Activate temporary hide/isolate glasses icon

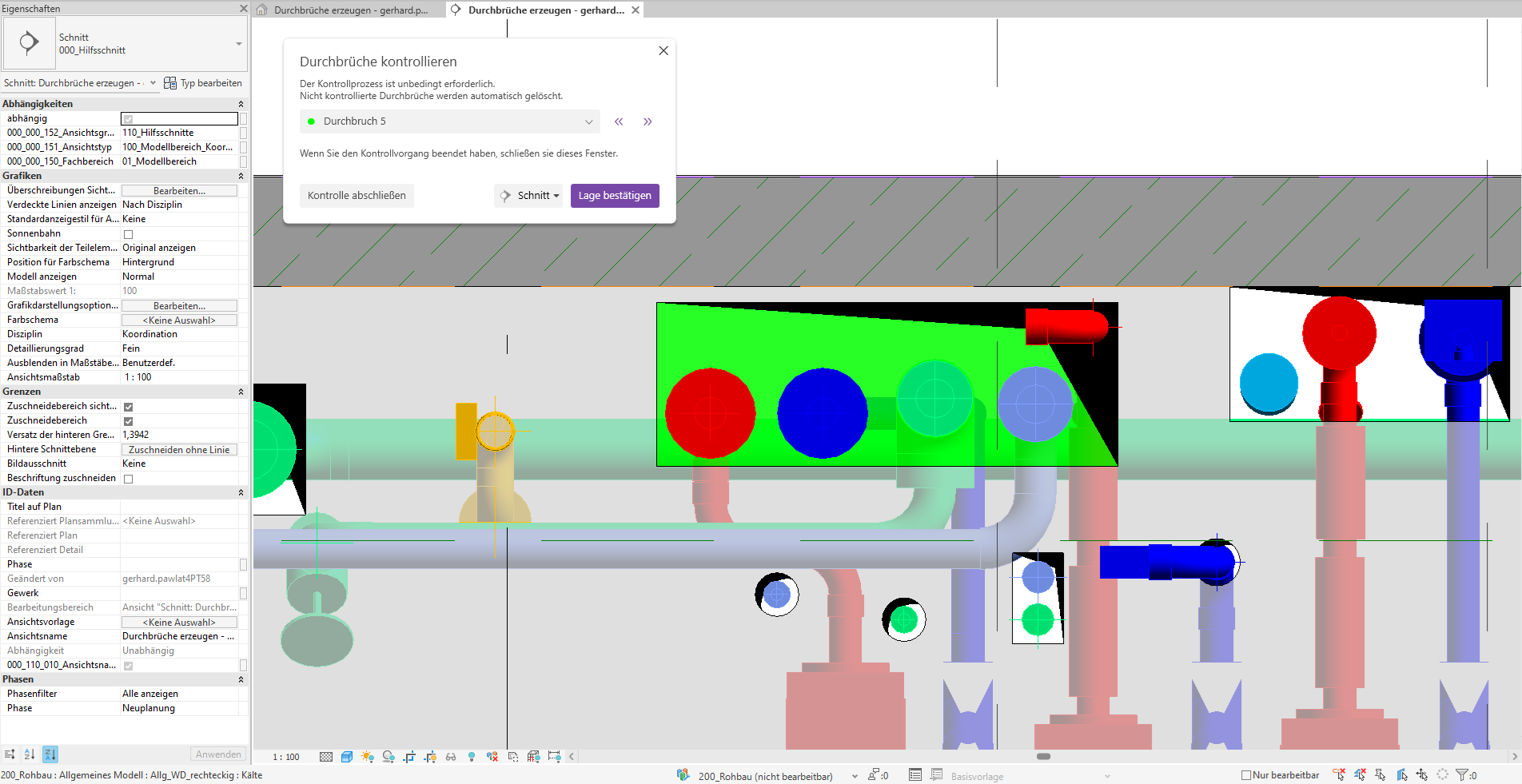coord(450,756)
